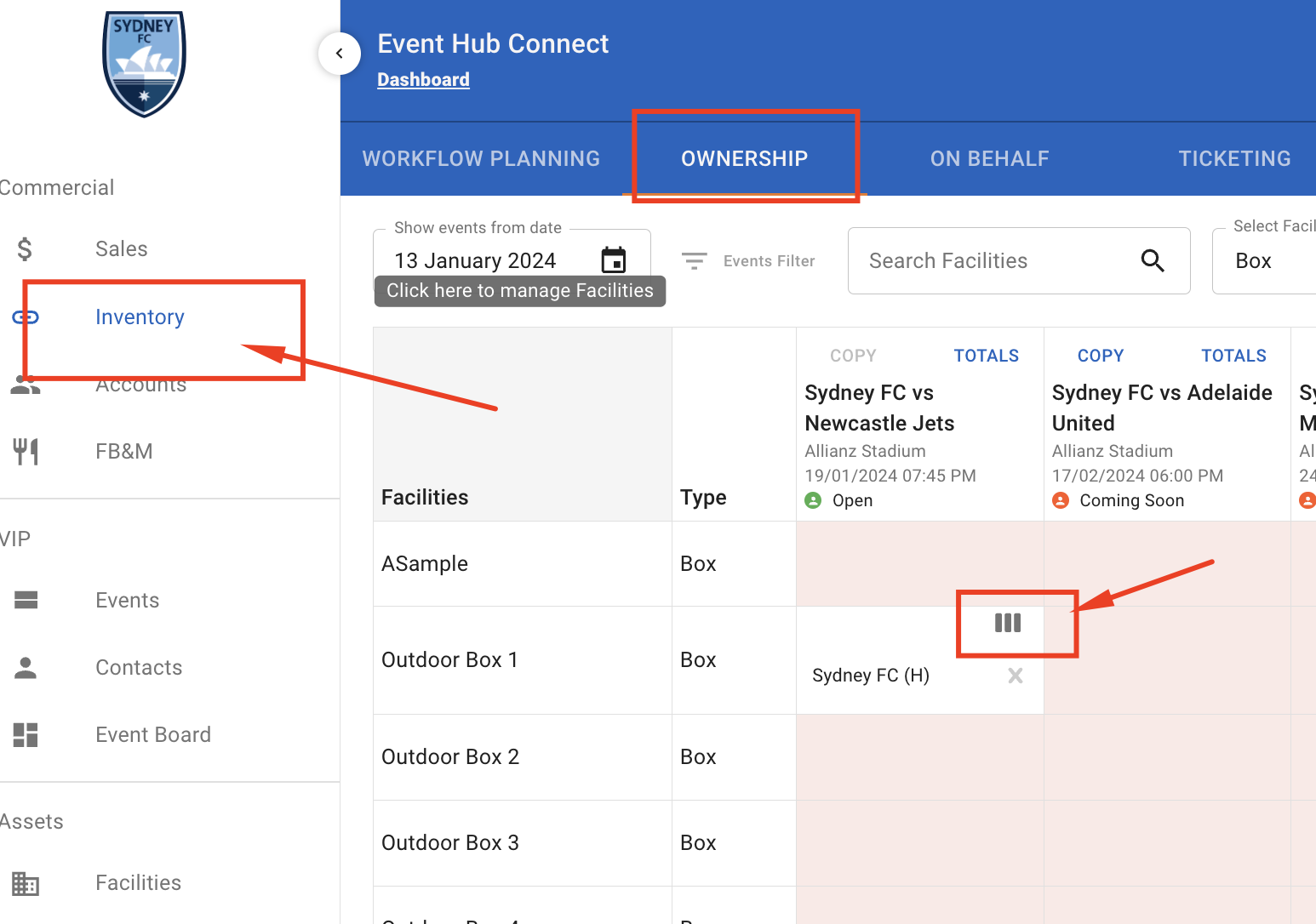Click the Dashboard breadcrumb link
1316x924 pixels.
pos(423,80)
